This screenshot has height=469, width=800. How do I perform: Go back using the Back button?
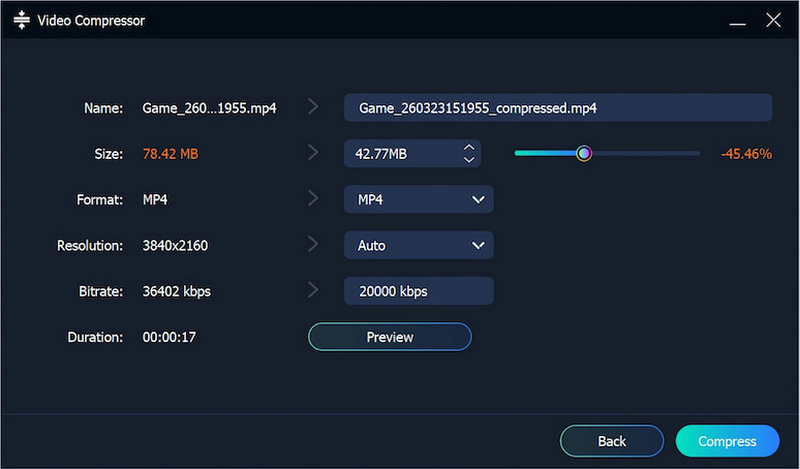[611, 441]
